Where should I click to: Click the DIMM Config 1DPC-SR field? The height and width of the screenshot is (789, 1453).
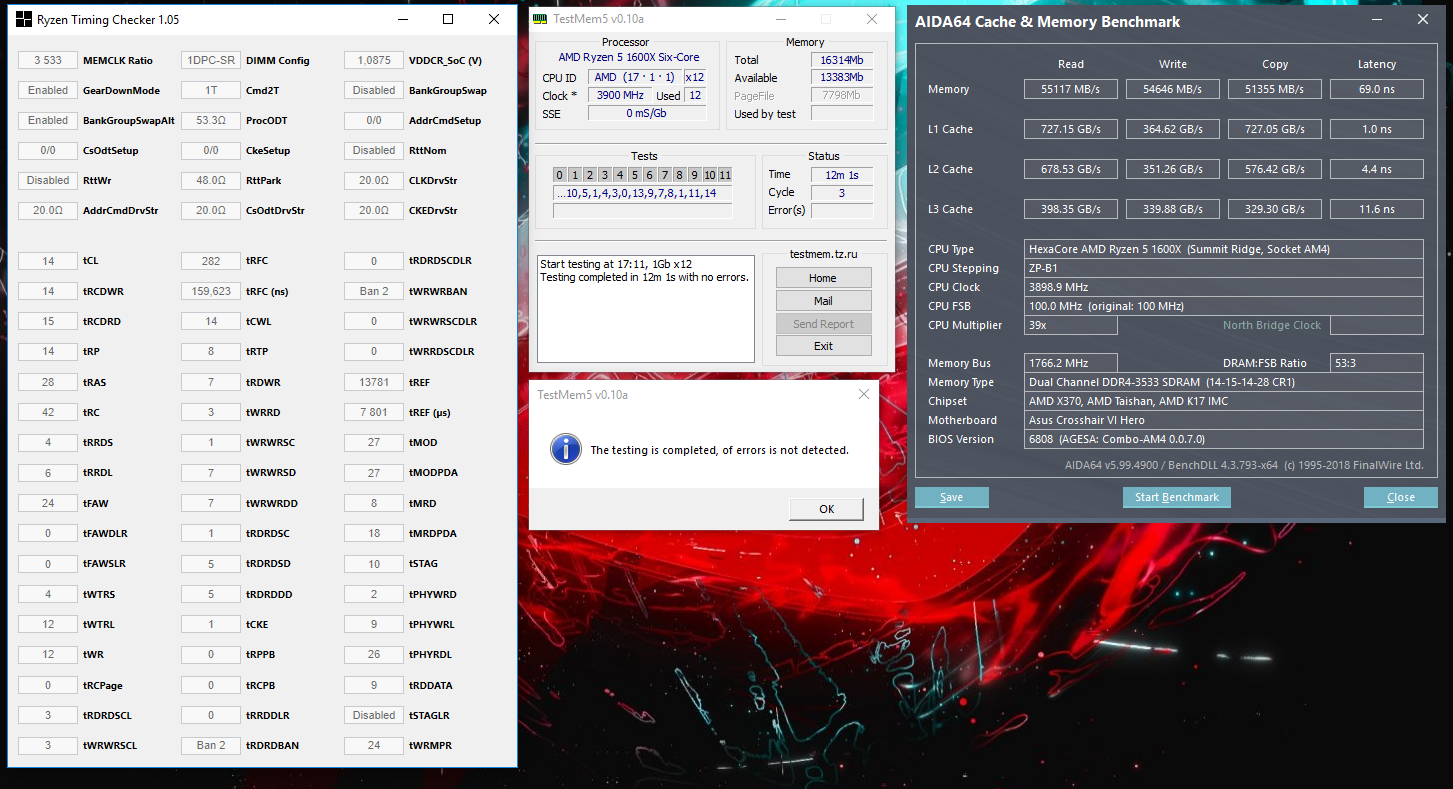[211, 60]
